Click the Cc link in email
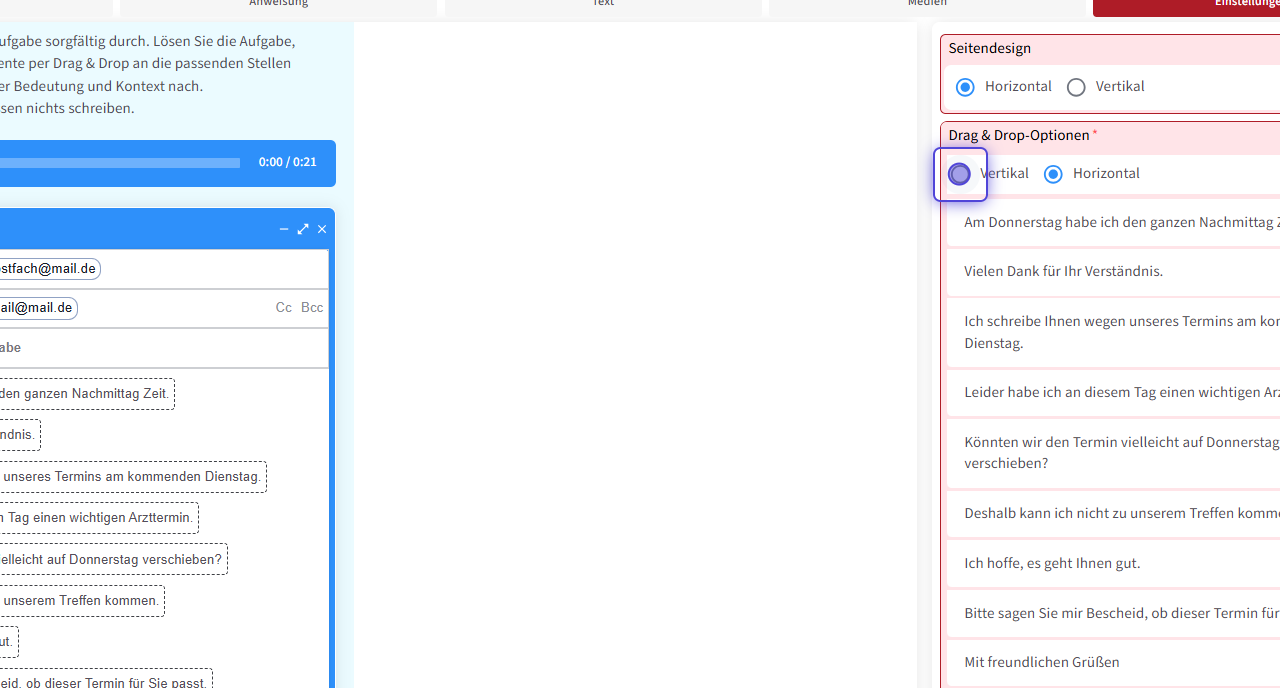The height and width of the screenshot is (688, 1280). click(284, 308)
